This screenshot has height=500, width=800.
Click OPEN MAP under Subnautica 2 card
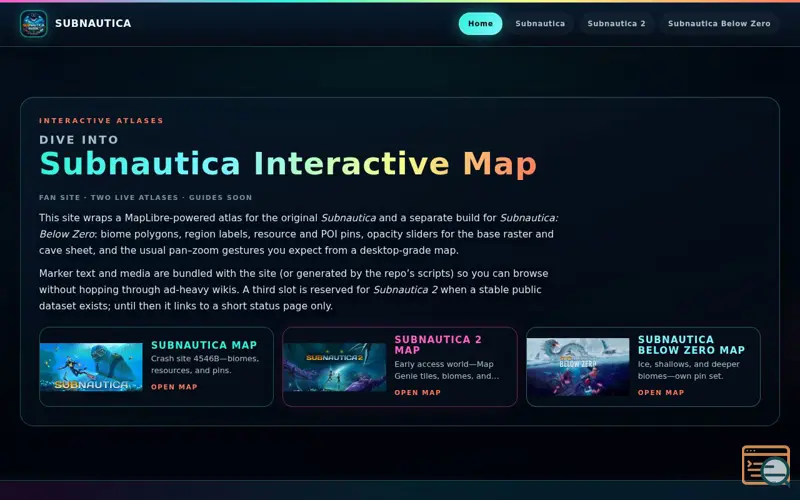(417, 393)
